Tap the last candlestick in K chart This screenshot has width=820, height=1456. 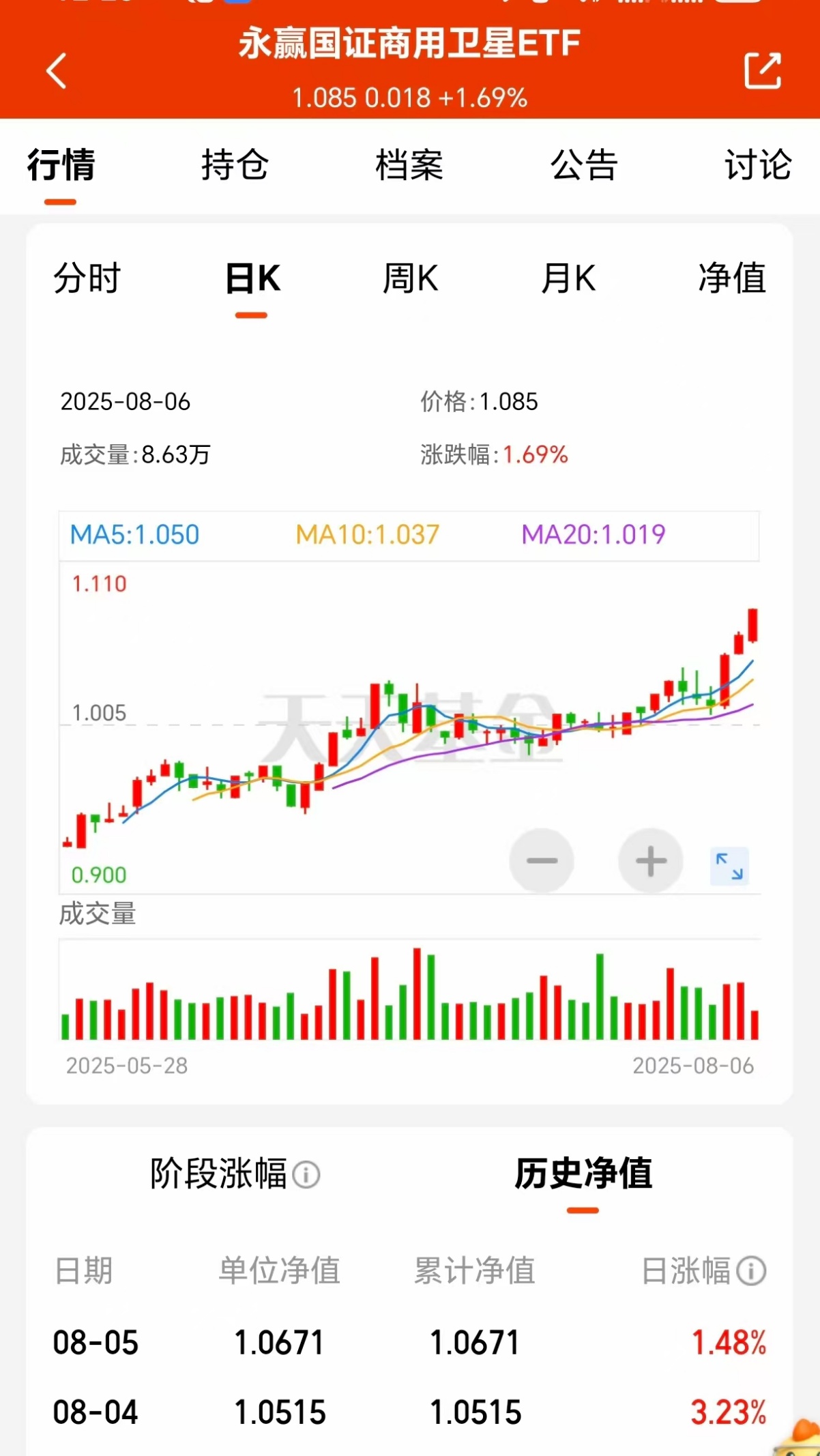pyautogui.click(x=753, y=626)
